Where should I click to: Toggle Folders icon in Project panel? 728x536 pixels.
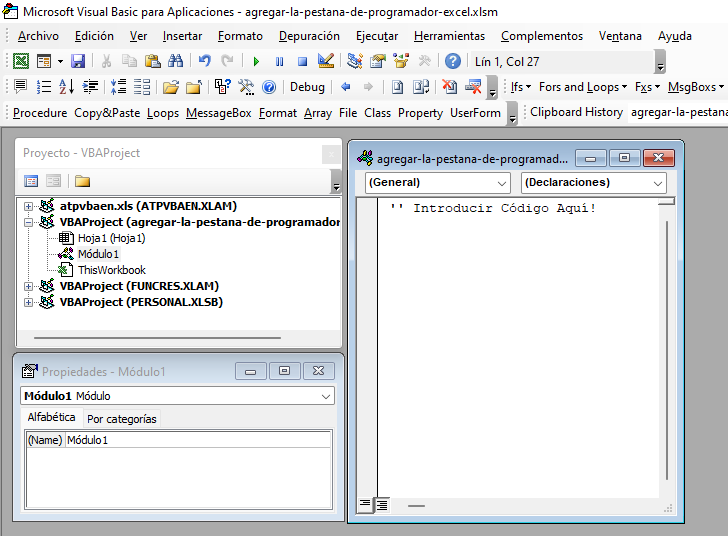pos(82,181)
